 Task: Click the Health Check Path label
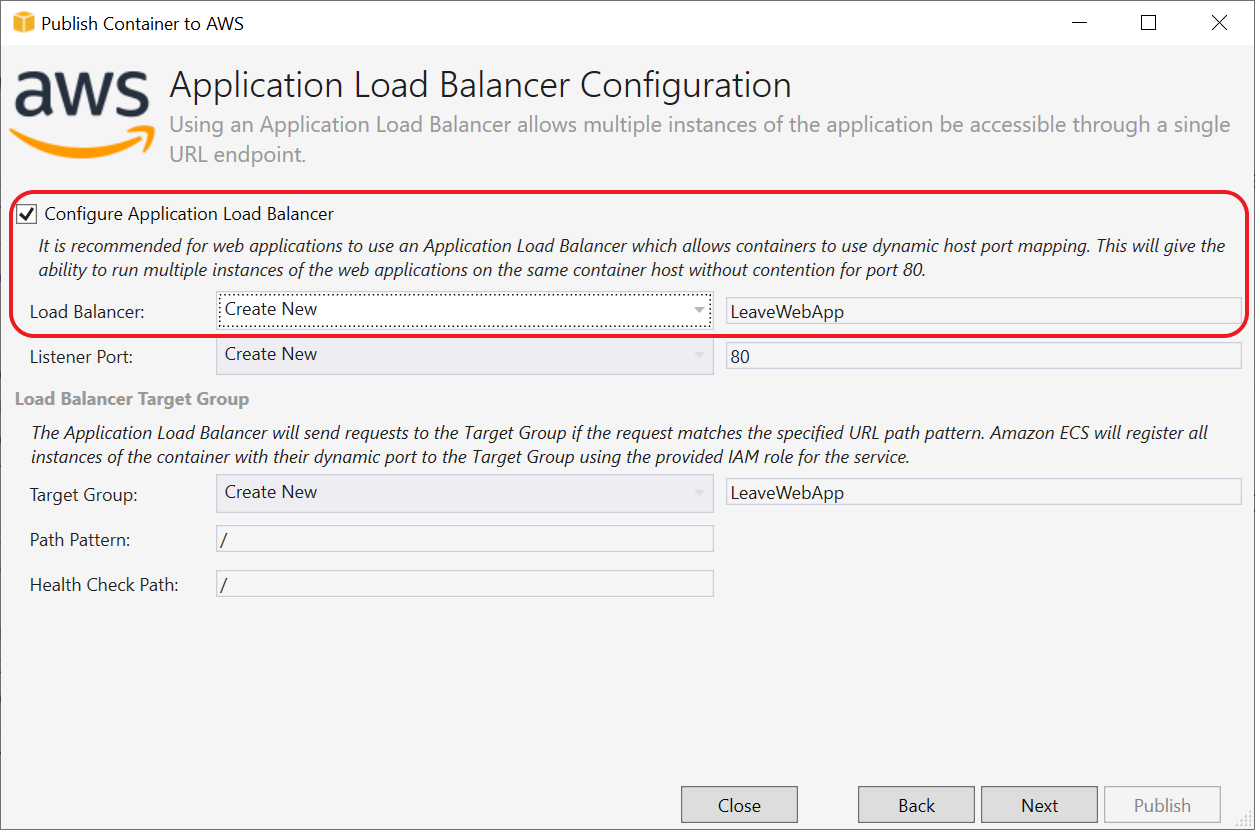click(x=104, y=585)
